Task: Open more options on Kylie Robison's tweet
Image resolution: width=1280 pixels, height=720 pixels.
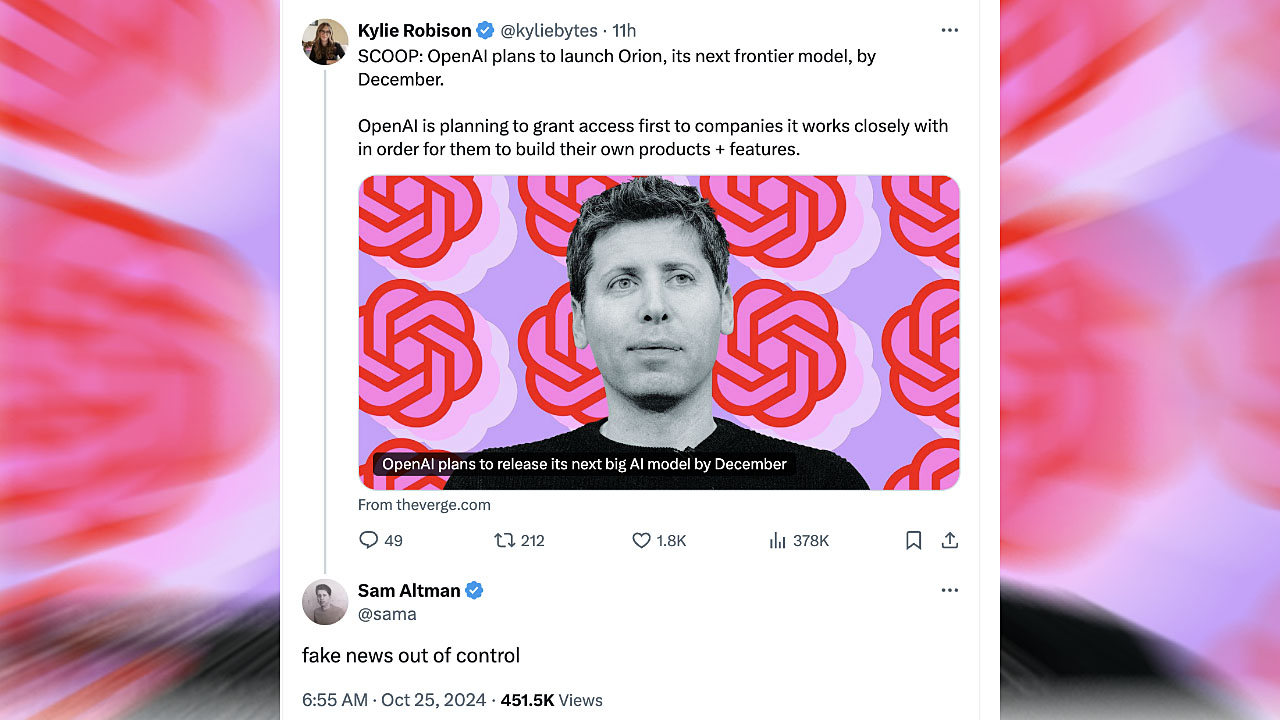Action: coord(950,30)
